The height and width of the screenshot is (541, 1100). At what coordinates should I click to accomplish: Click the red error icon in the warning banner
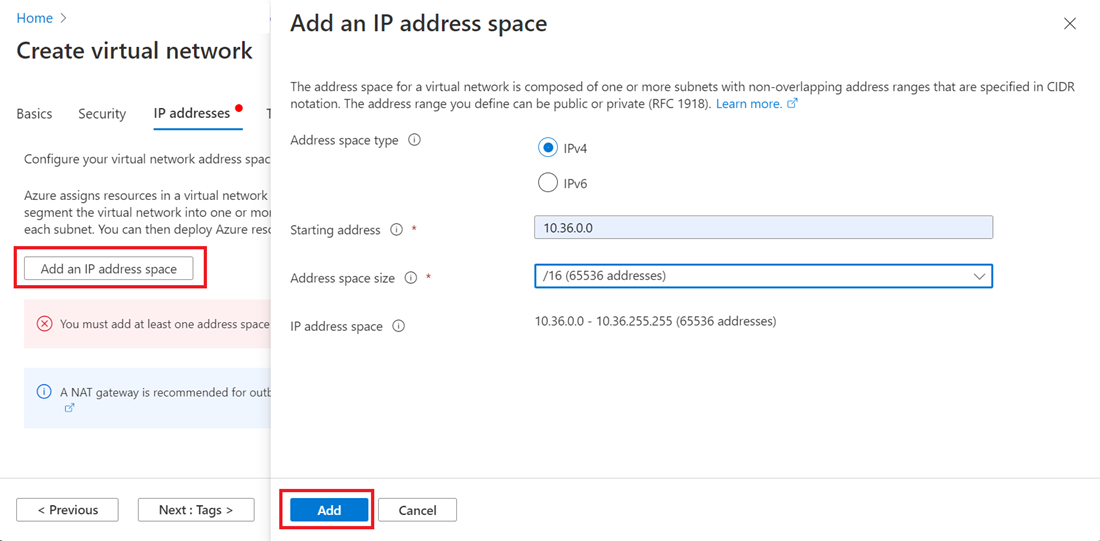click(44, 324)
